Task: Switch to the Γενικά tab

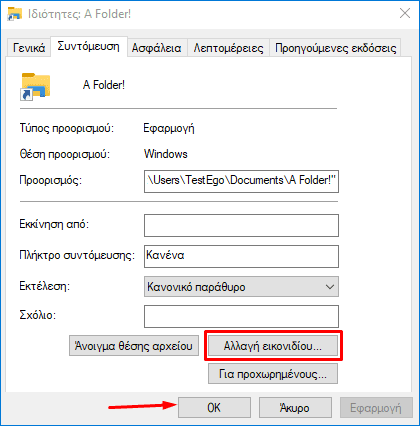Action: pos(29,48)
